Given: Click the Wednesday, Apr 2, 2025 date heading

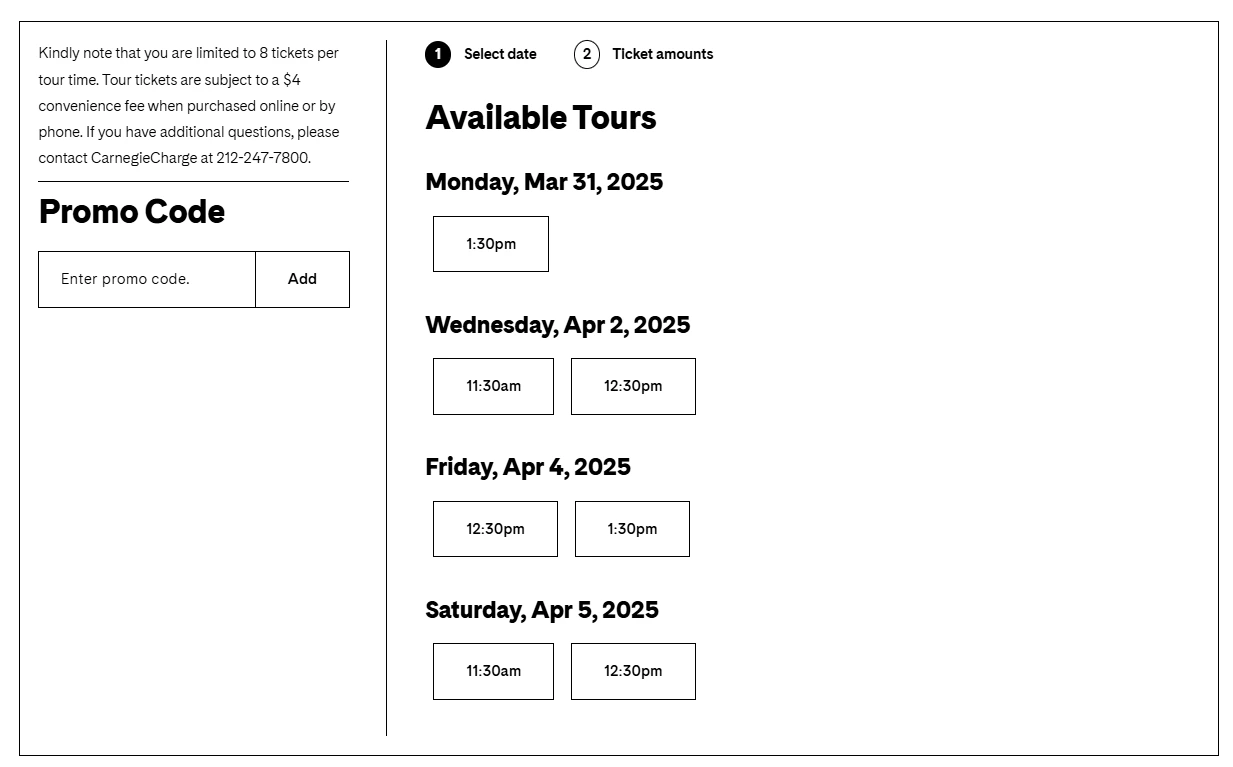Looking at the screenshot, I should [x=557, y=325].
